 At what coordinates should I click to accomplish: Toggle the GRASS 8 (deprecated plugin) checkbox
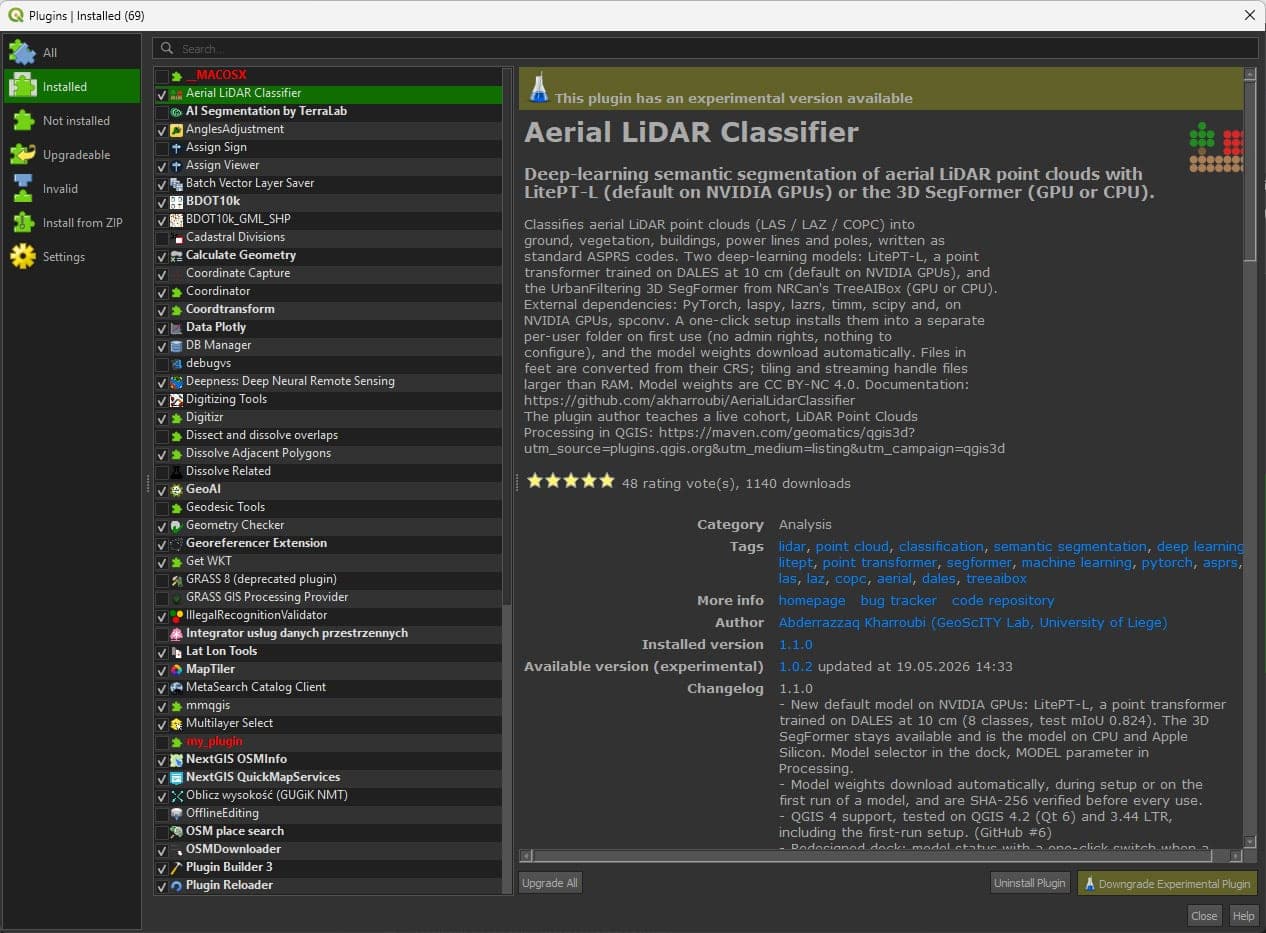click(162, 579)
